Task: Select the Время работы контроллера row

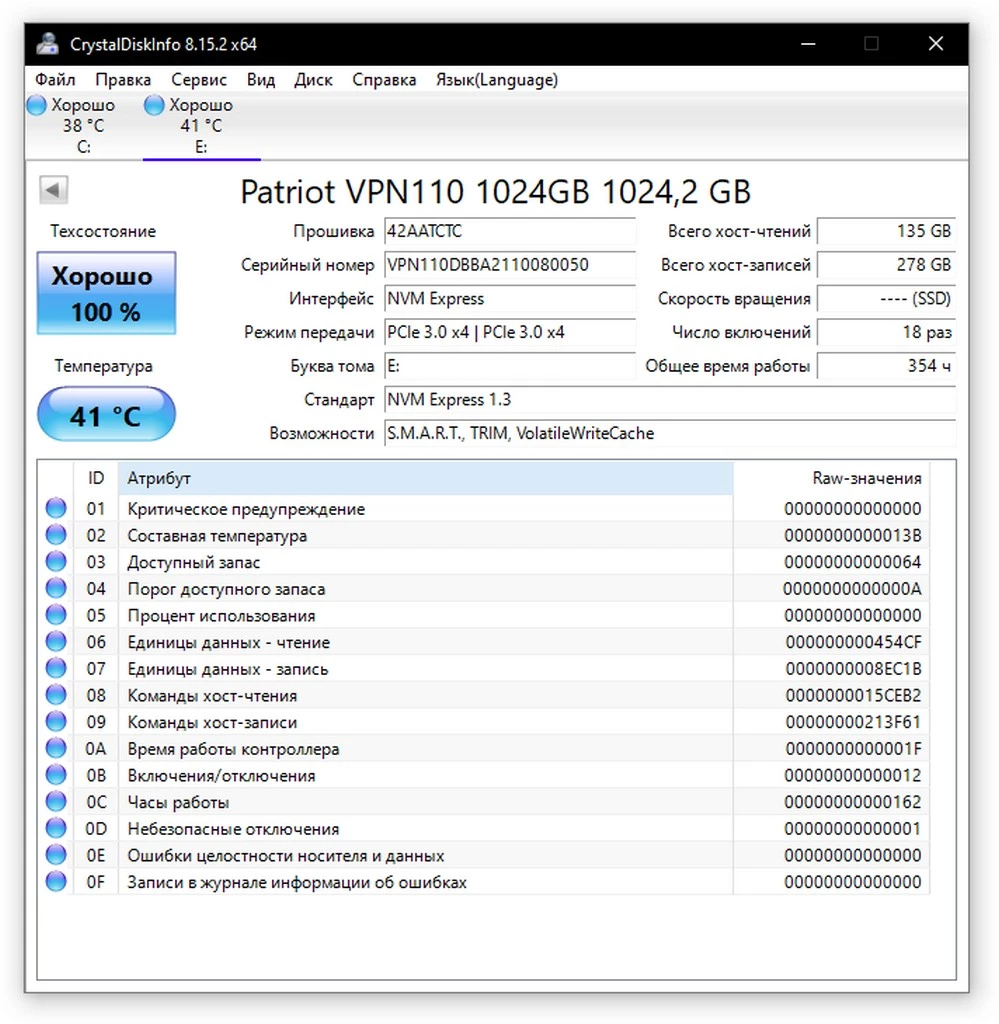Action: (x=484, y=749)
